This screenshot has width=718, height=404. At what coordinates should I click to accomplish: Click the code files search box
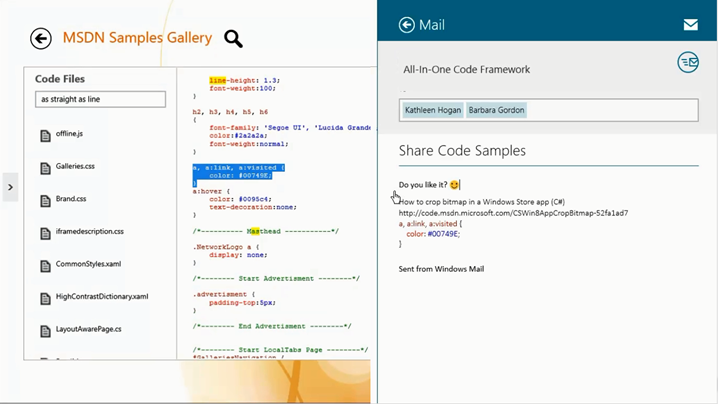(100, 99)
